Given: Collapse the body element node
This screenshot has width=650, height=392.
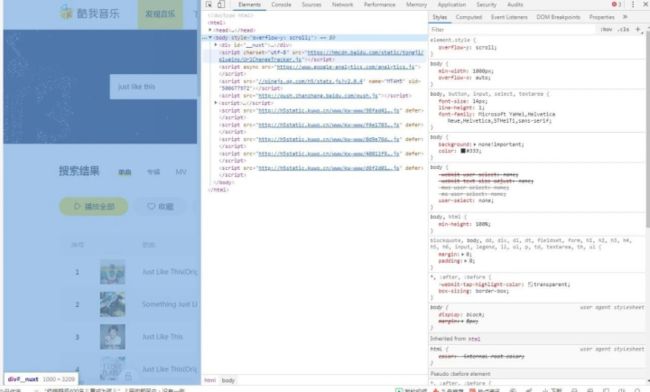Looking at the screenshot, I should point(210,37).
